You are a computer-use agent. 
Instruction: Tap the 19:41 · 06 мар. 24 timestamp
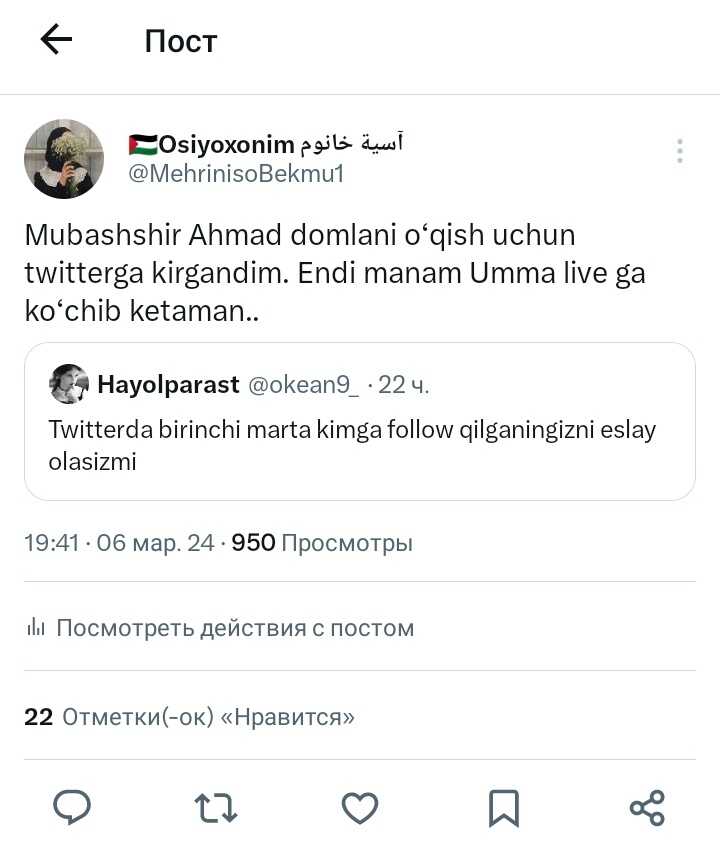click(x=119, y=543)
